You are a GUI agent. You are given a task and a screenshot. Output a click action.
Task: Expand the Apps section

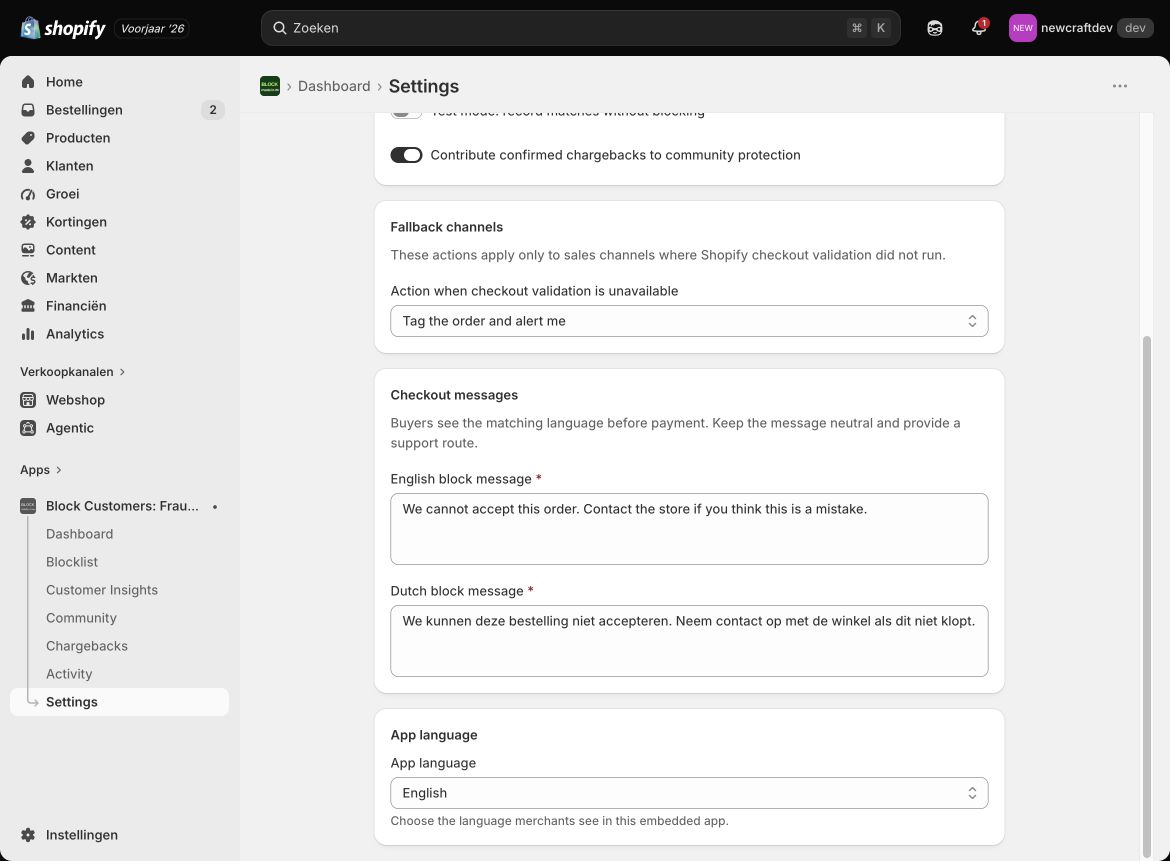41,470
